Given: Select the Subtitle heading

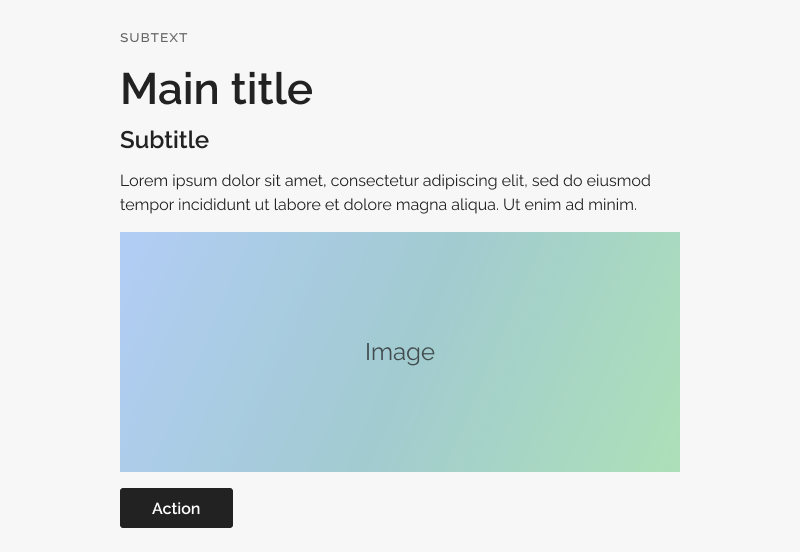Looking at the screenshot, I should pos(164,139).
